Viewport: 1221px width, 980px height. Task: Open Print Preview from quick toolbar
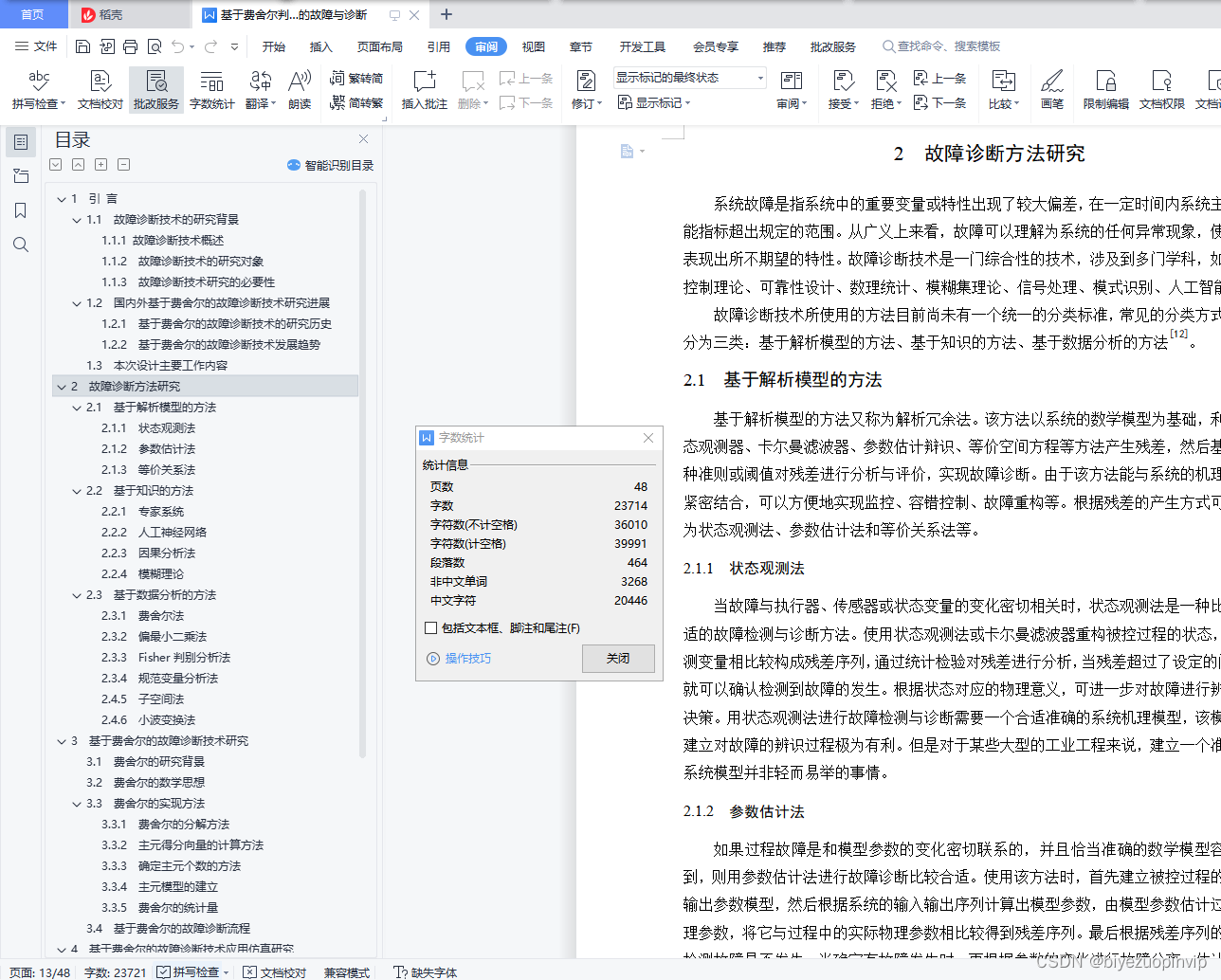(154, 46)
